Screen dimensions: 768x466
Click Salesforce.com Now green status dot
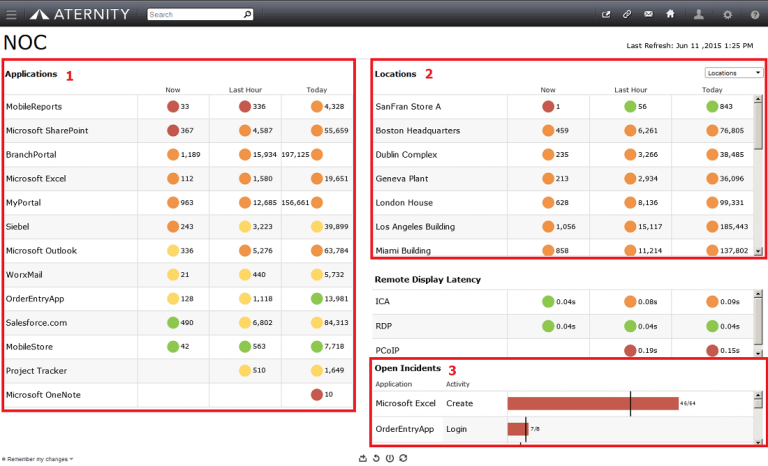point(173,322)
